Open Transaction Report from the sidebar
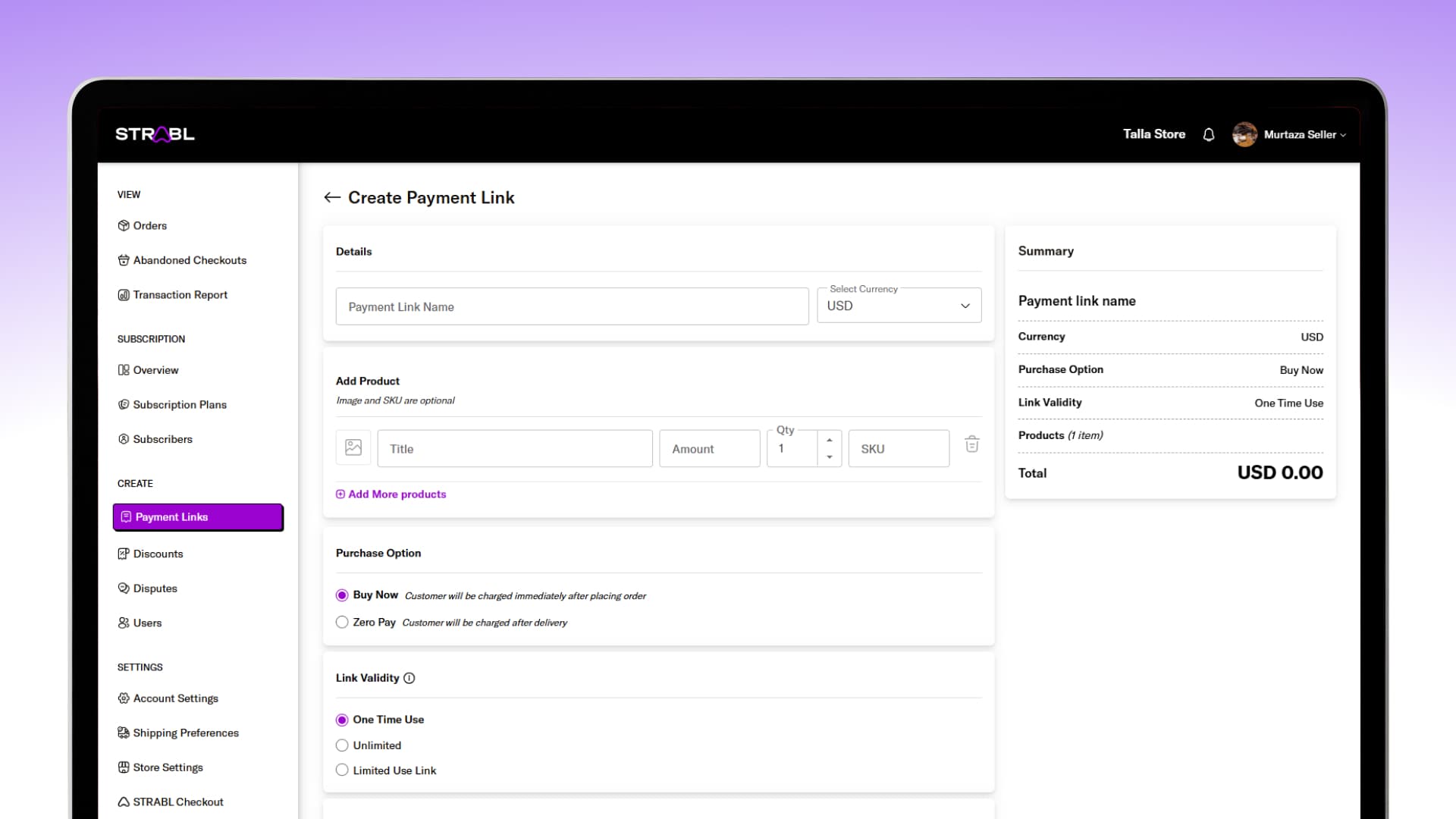The image size is (1456, 819). tap(180, 295)
